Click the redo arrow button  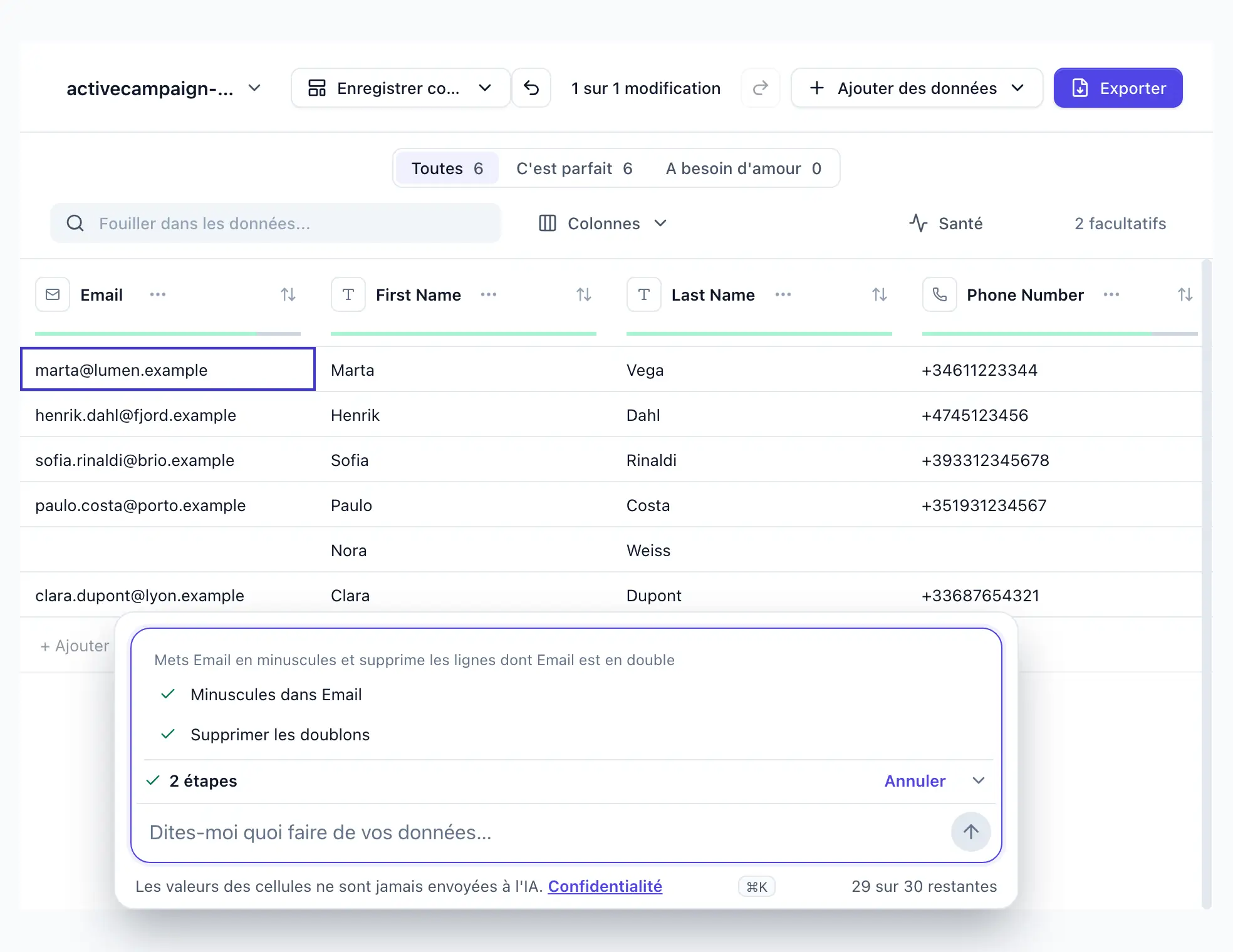point(761,88)
